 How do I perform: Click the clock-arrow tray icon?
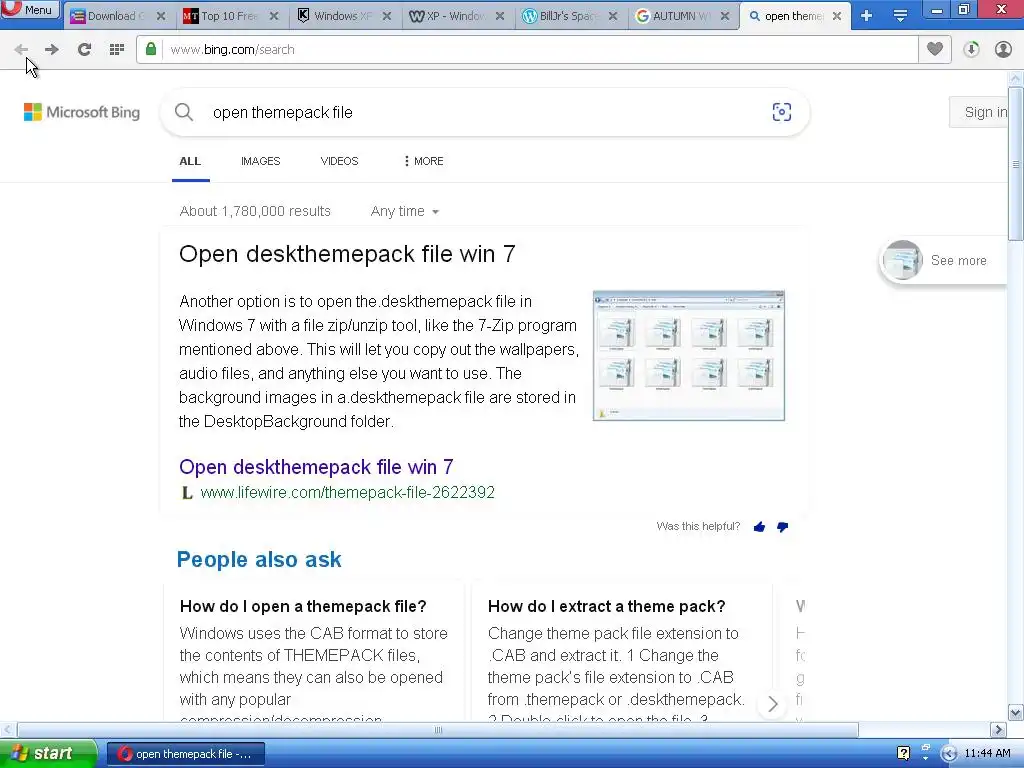click(x=949, y=754)
